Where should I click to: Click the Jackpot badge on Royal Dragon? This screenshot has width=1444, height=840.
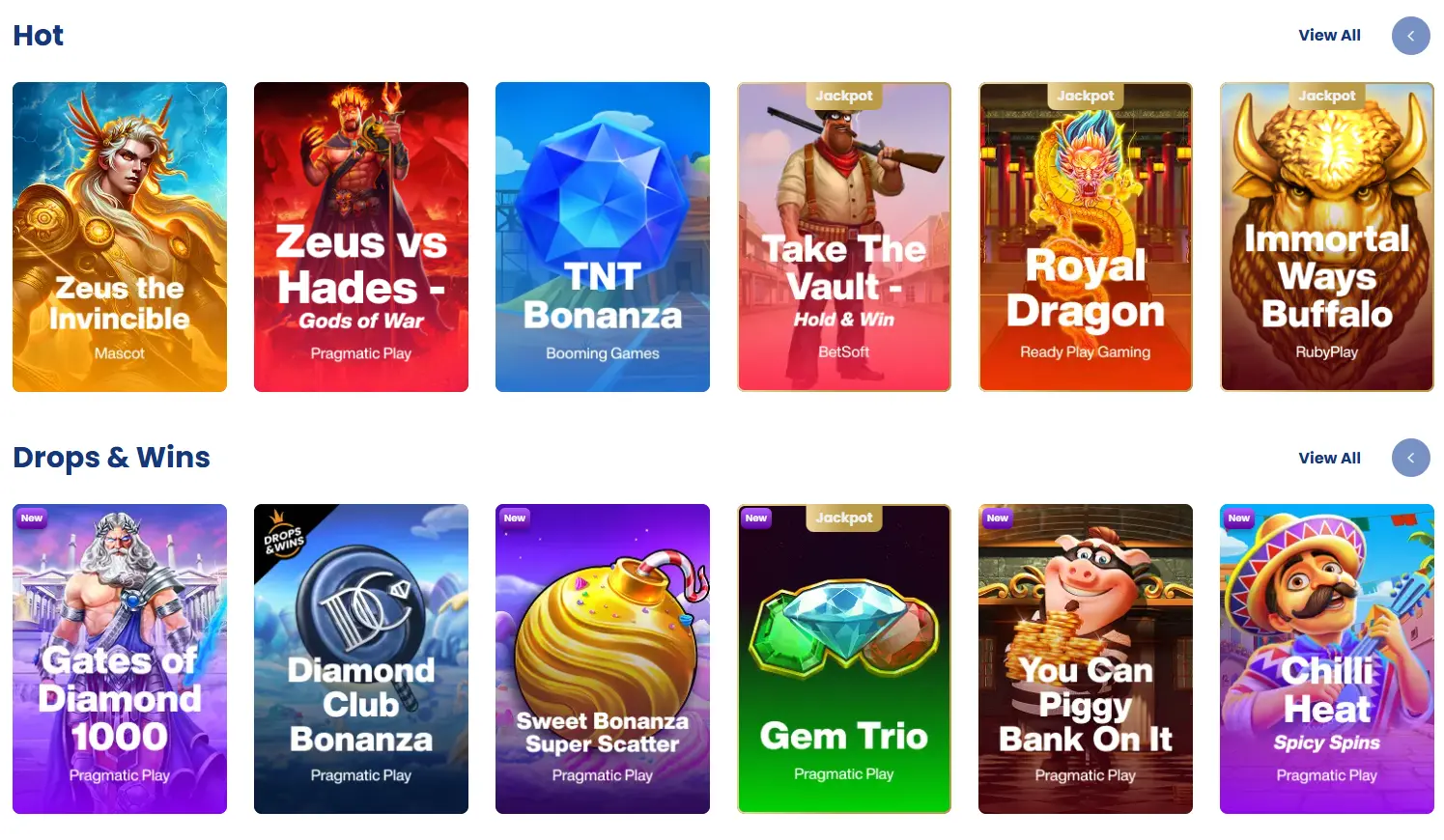pyautogui.click(x=1085, y=96)
